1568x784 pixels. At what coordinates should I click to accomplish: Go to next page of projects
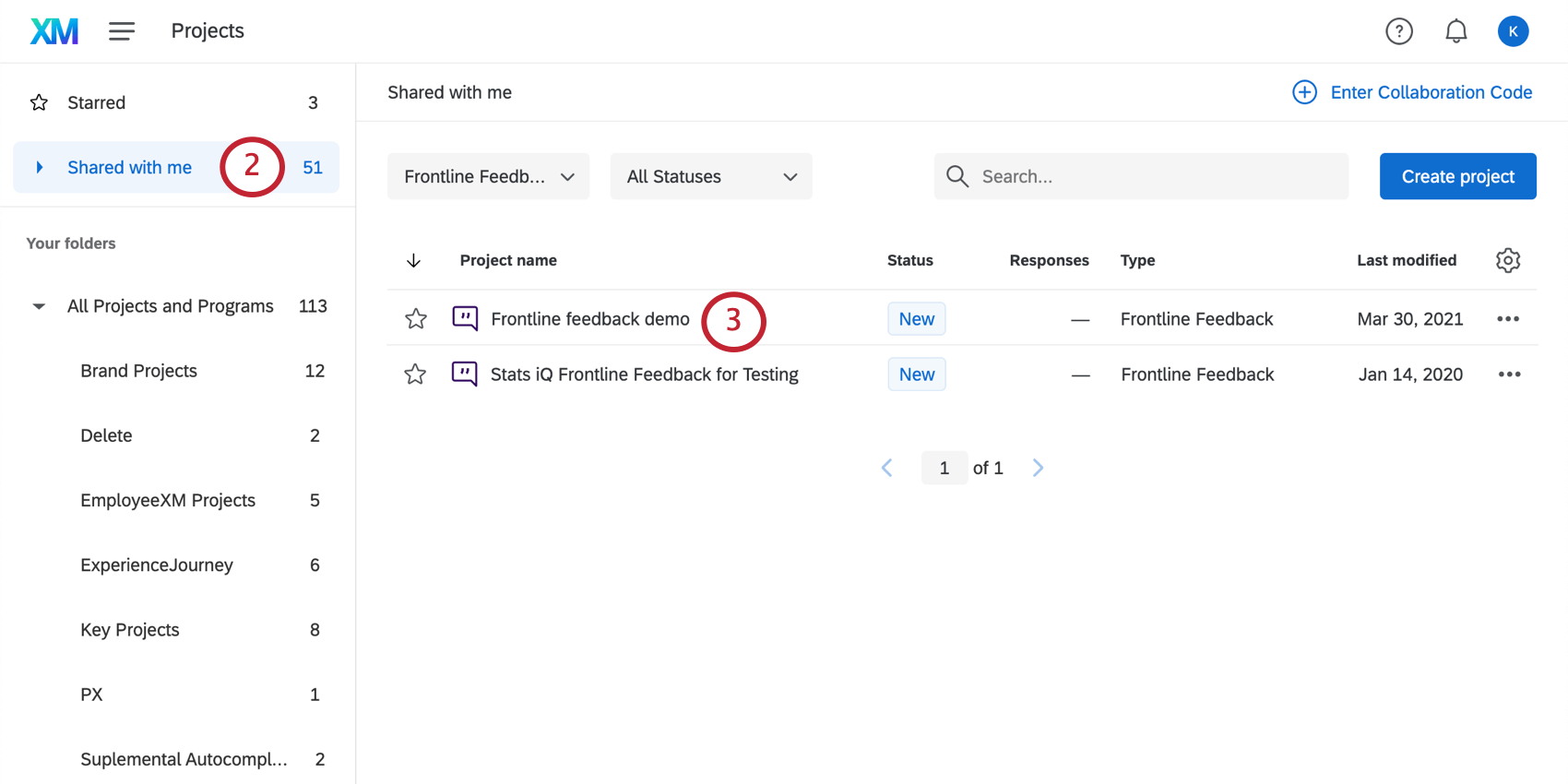coord(1038,468)
